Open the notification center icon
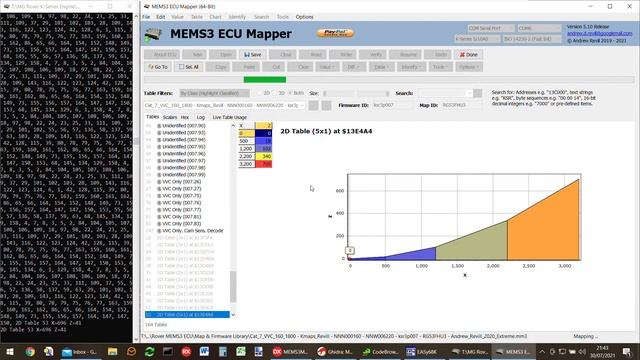 [x=627, y=351]
